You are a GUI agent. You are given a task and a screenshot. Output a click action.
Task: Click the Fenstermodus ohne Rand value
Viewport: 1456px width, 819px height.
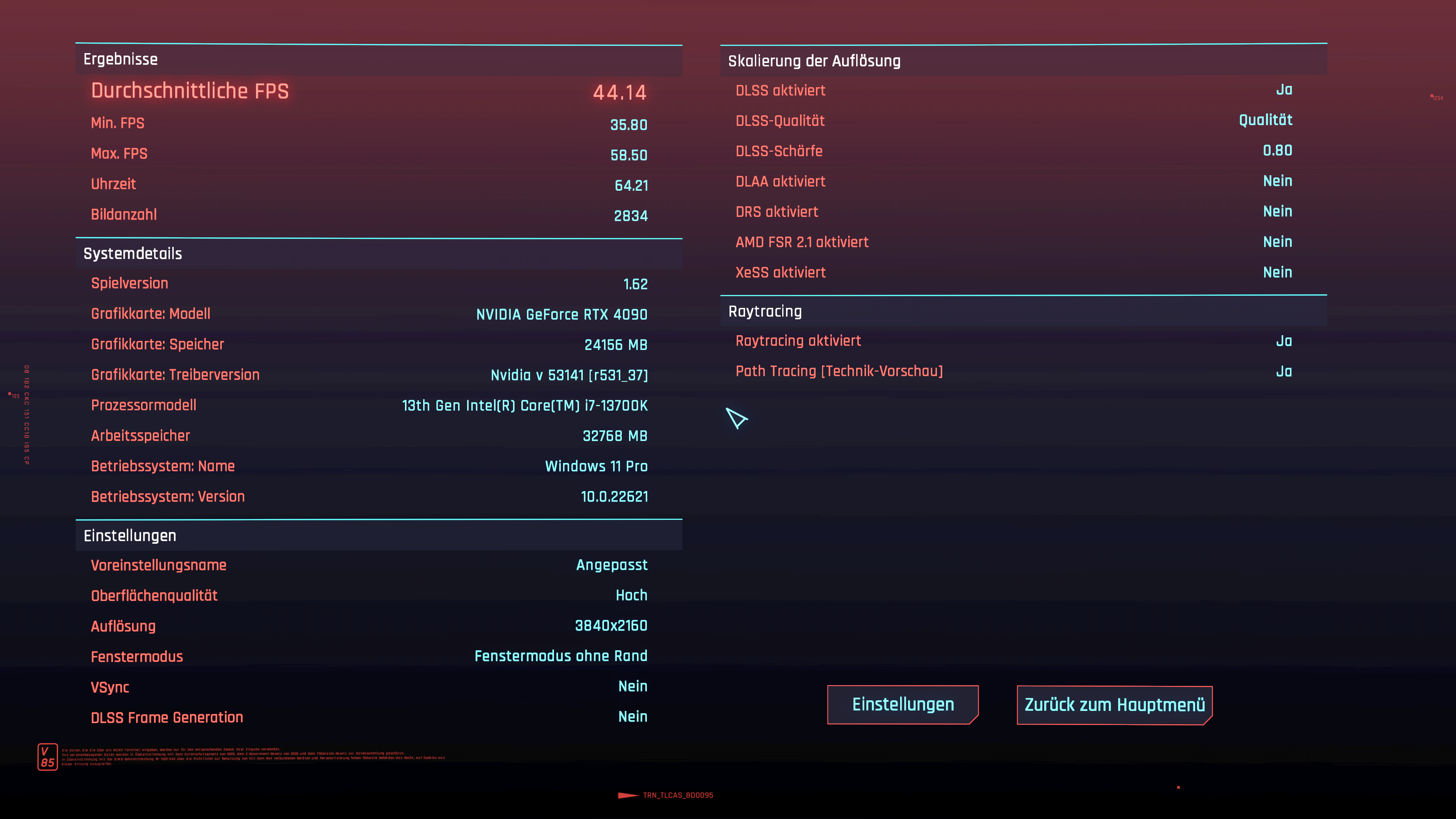coord(561,656)
